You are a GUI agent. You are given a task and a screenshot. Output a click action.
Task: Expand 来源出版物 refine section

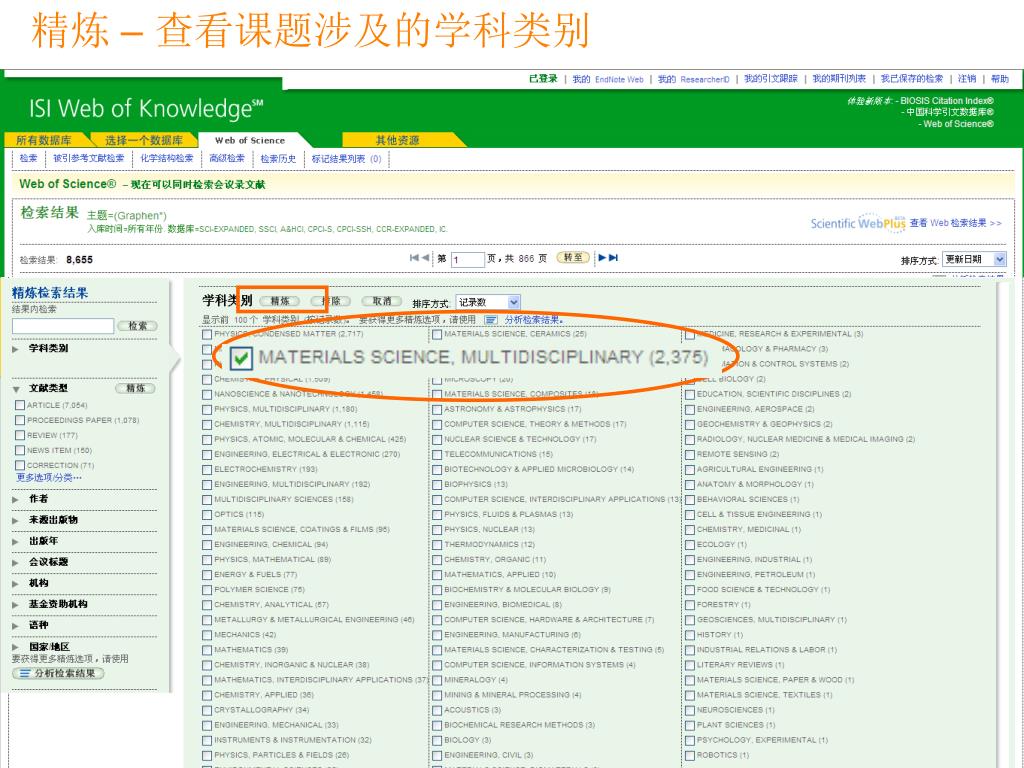tap(16, 520)
